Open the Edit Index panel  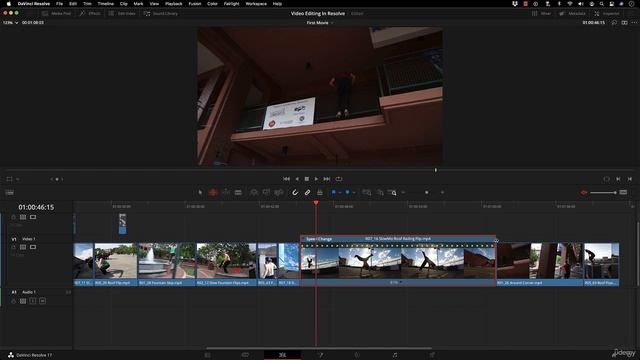click(x=122, y=13)
